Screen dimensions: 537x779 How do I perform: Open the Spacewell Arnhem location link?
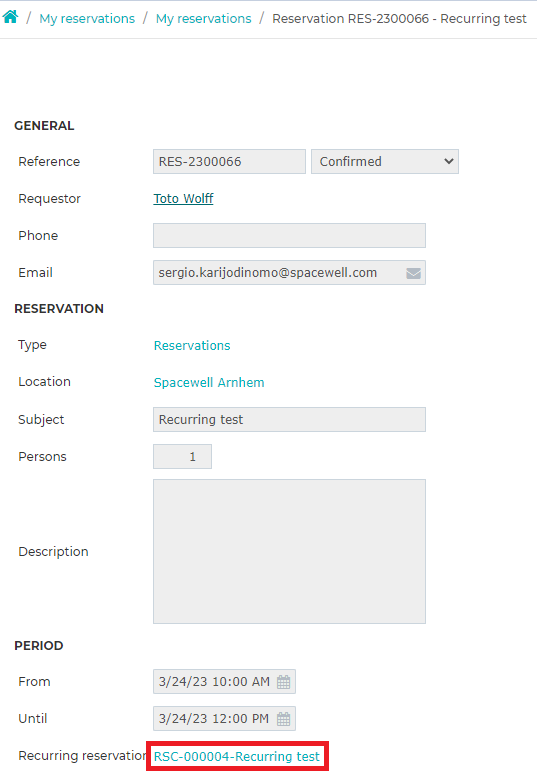click(x=209, y=383)
